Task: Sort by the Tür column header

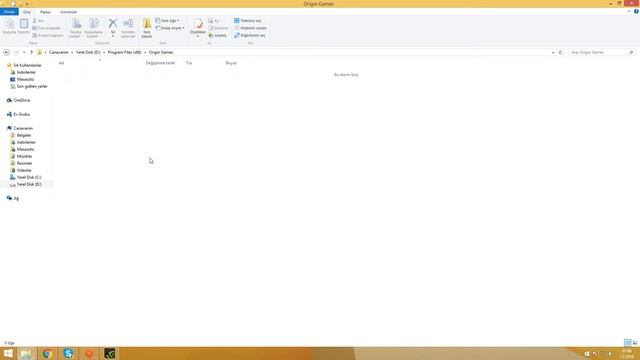Action: tap(189, 63)
